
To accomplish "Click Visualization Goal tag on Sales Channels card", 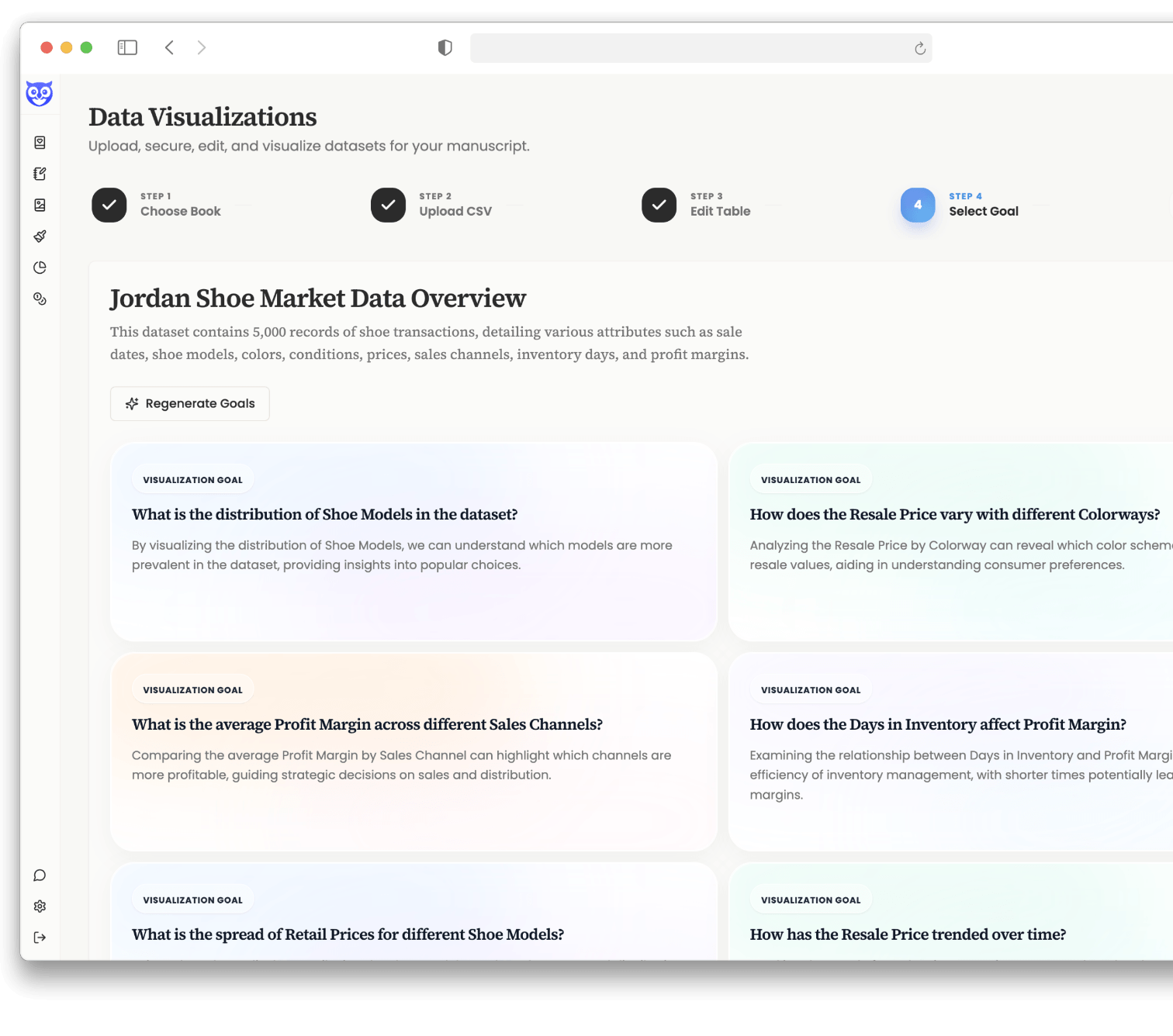I will coord(192,690).
